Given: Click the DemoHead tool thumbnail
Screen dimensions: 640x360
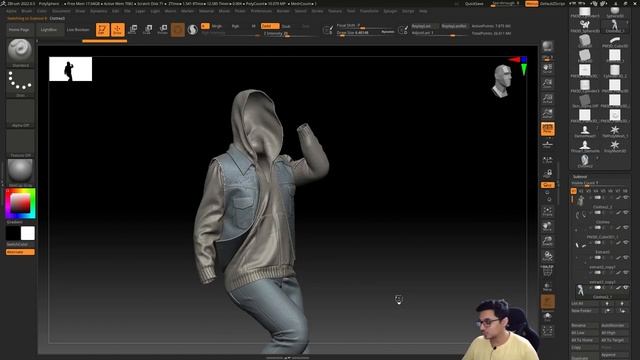Looking at the screenshot, I should click(x=584, y=132).
